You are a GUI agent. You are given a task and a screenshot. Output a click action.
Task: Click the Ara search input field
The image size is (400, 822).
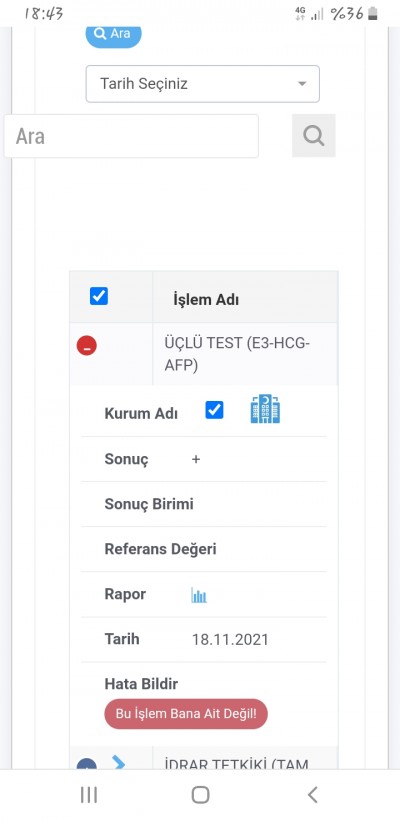(x=131, y=136)
